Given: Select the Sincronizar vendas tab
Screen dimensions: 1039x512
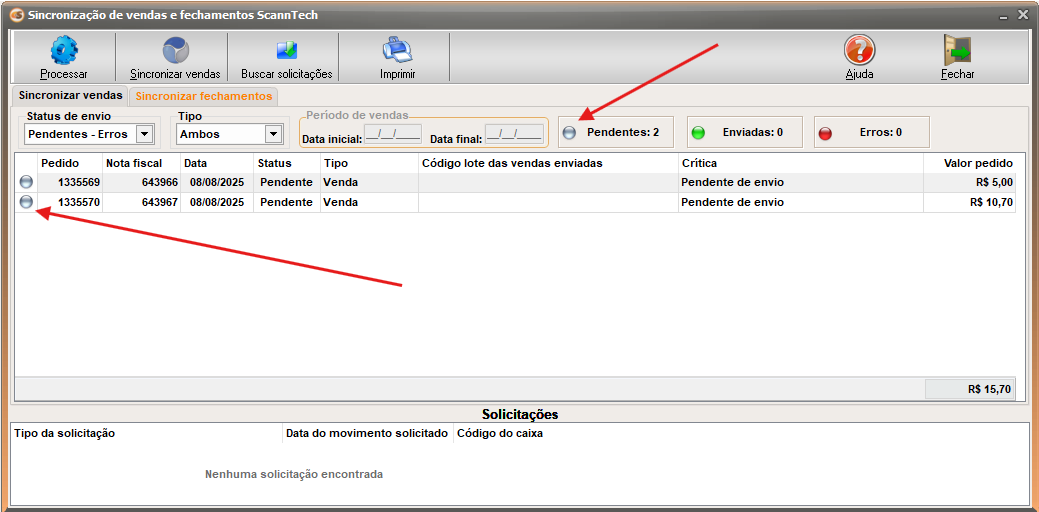Looking at the screenshot, I should 70,96.
